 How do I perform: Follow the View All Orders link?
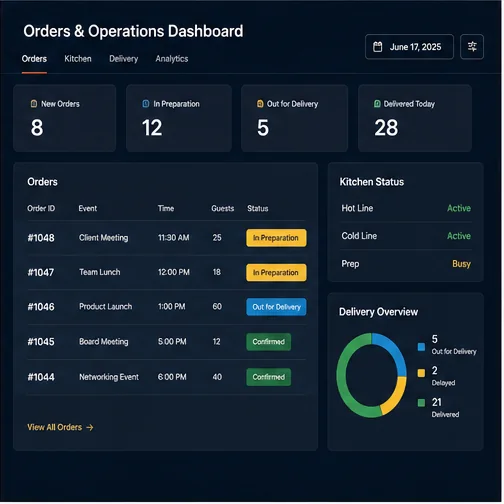click(61, 428)
